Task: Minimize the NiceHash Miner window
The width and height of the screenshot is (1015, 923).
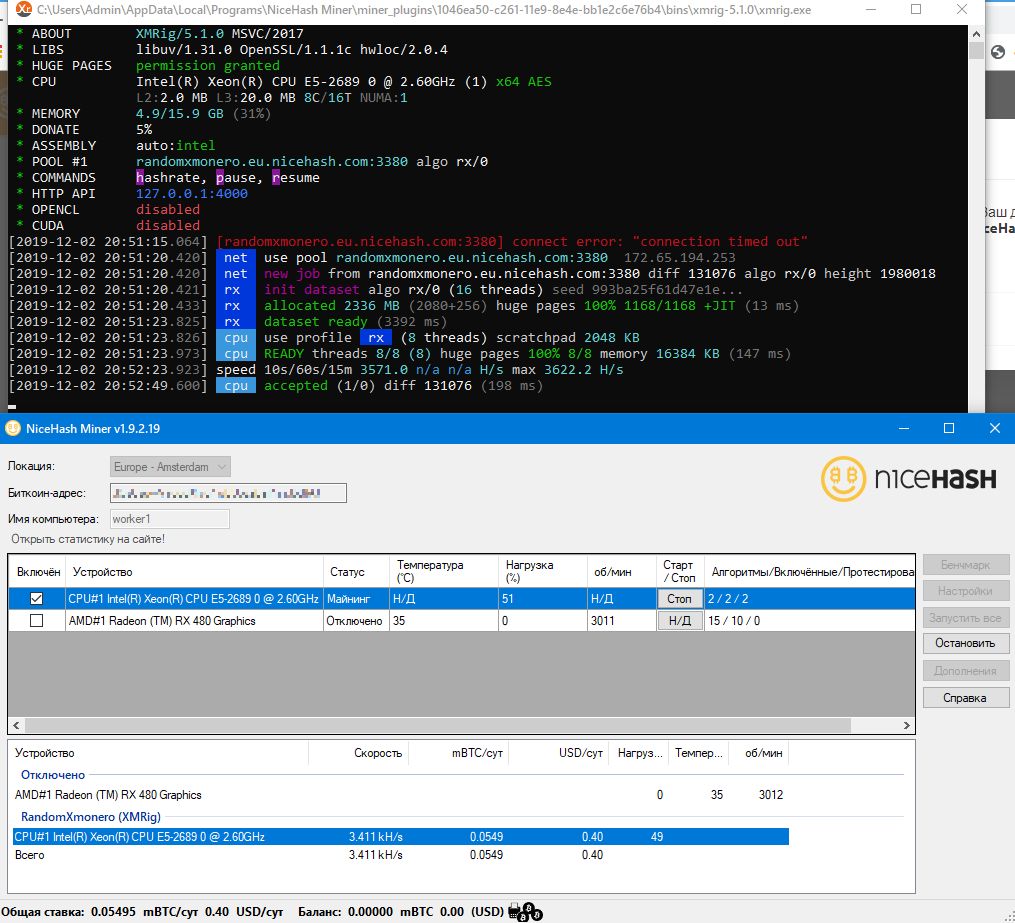Action: tap(904, 428)
